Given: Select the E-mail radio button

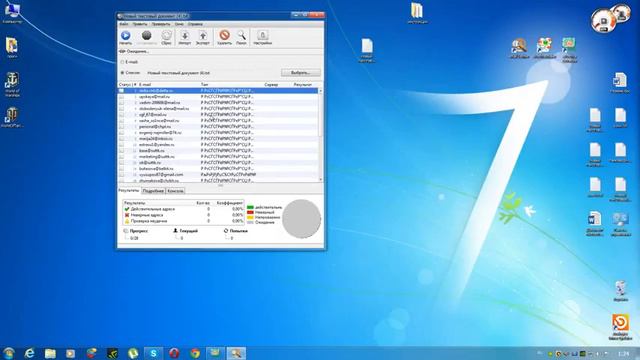Looking at the screenshot, I should (122, 62).
